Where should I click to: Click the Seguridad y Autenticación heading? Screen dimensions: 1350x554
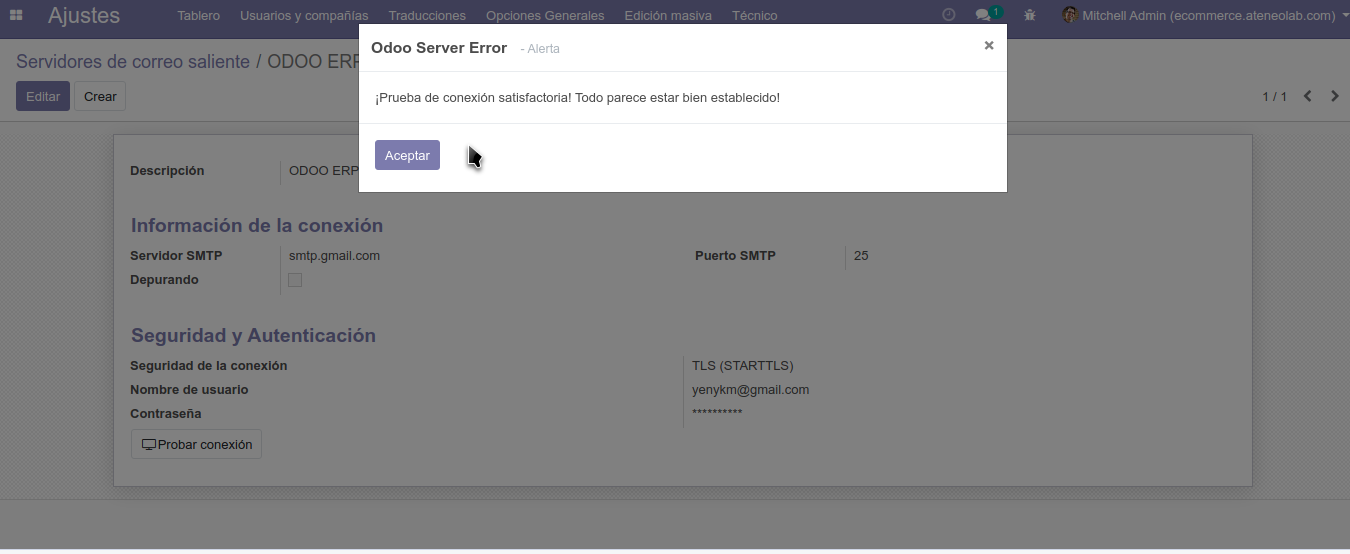point(253,335)
